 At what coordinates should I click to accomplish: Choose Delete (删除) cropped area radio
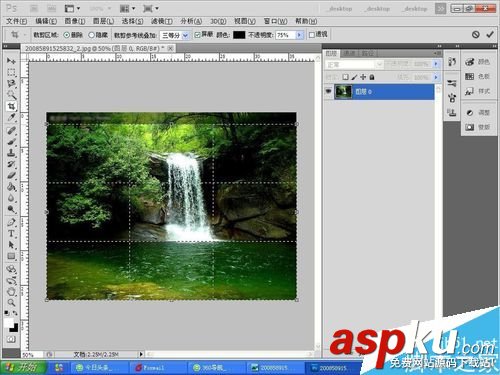pyautogui.click(x=67, y=35)
